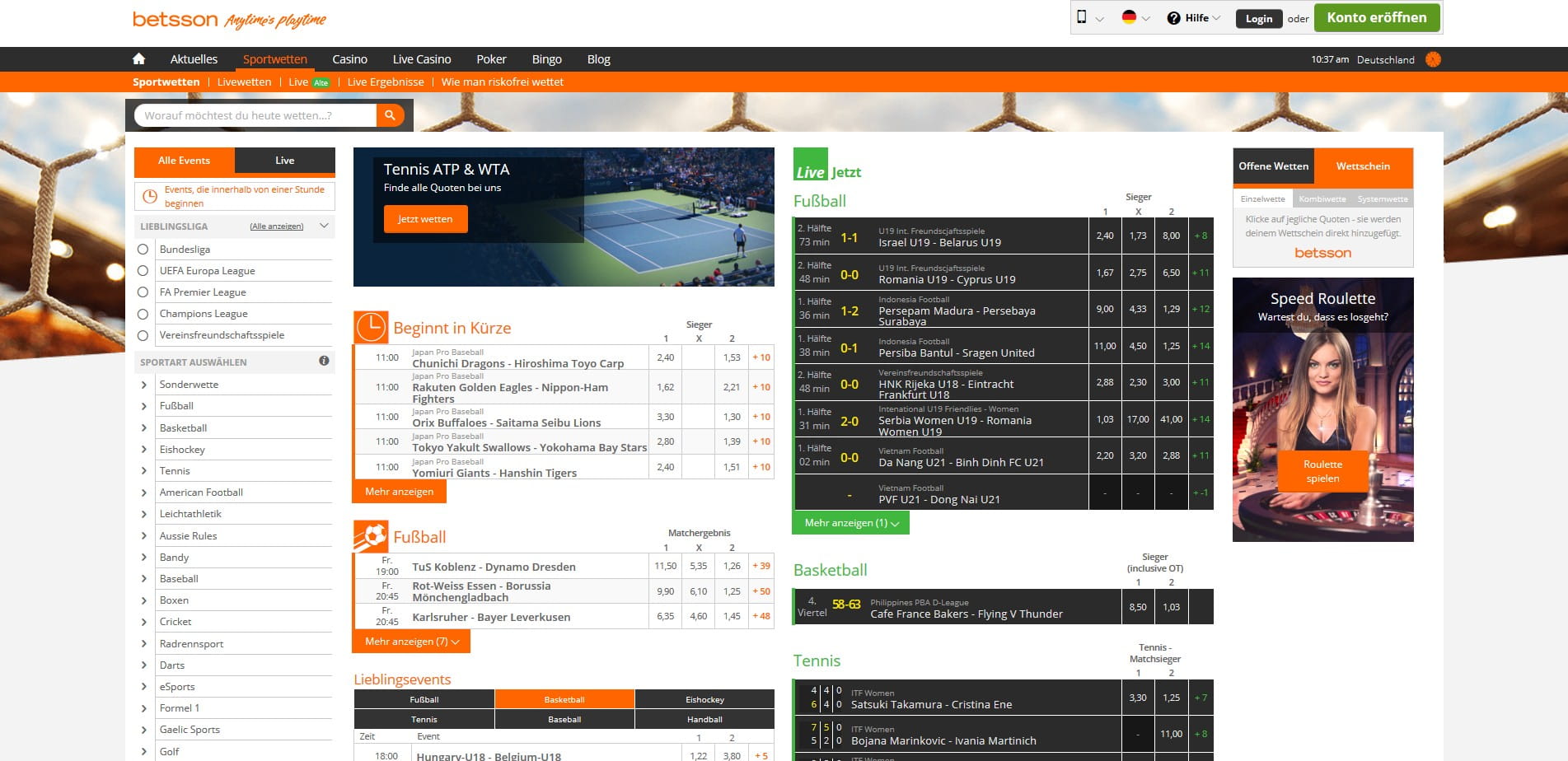Collapse the Lieblingsliga section chevron

point(324,226)
